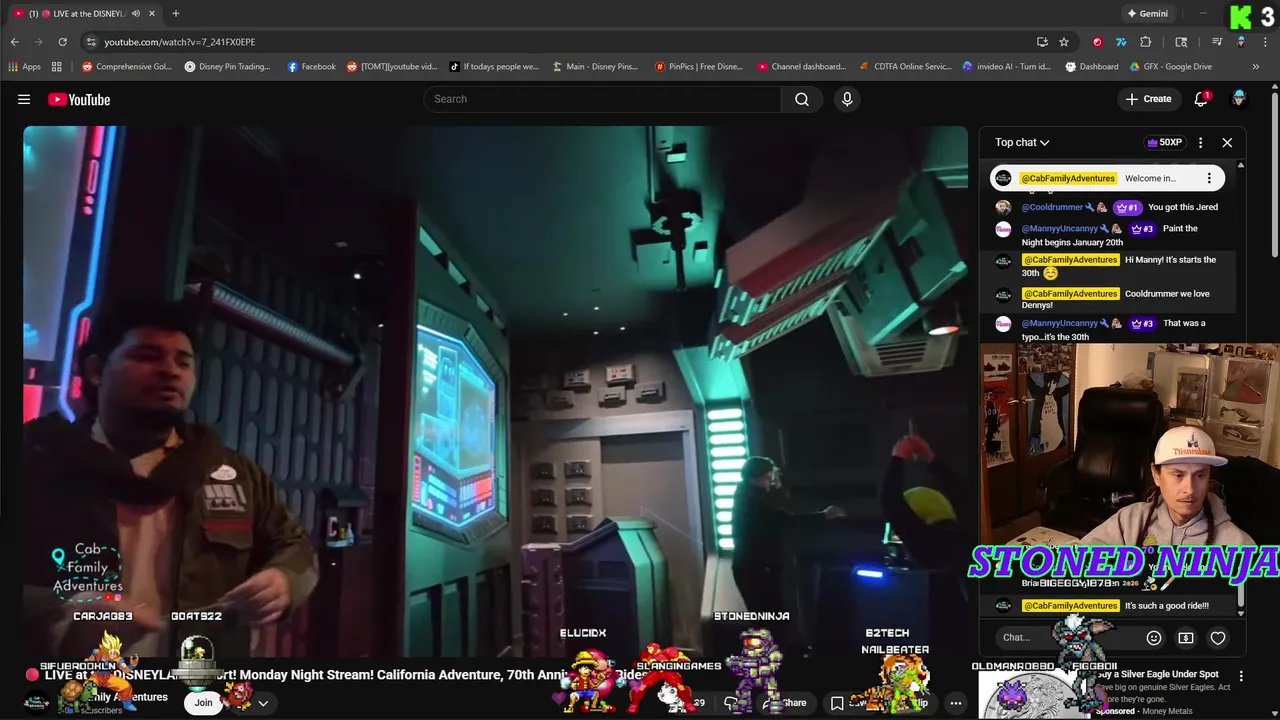Start voice search with microphone icon
1280x720 pixels.
pyautogui.click(x=847, y=99)
